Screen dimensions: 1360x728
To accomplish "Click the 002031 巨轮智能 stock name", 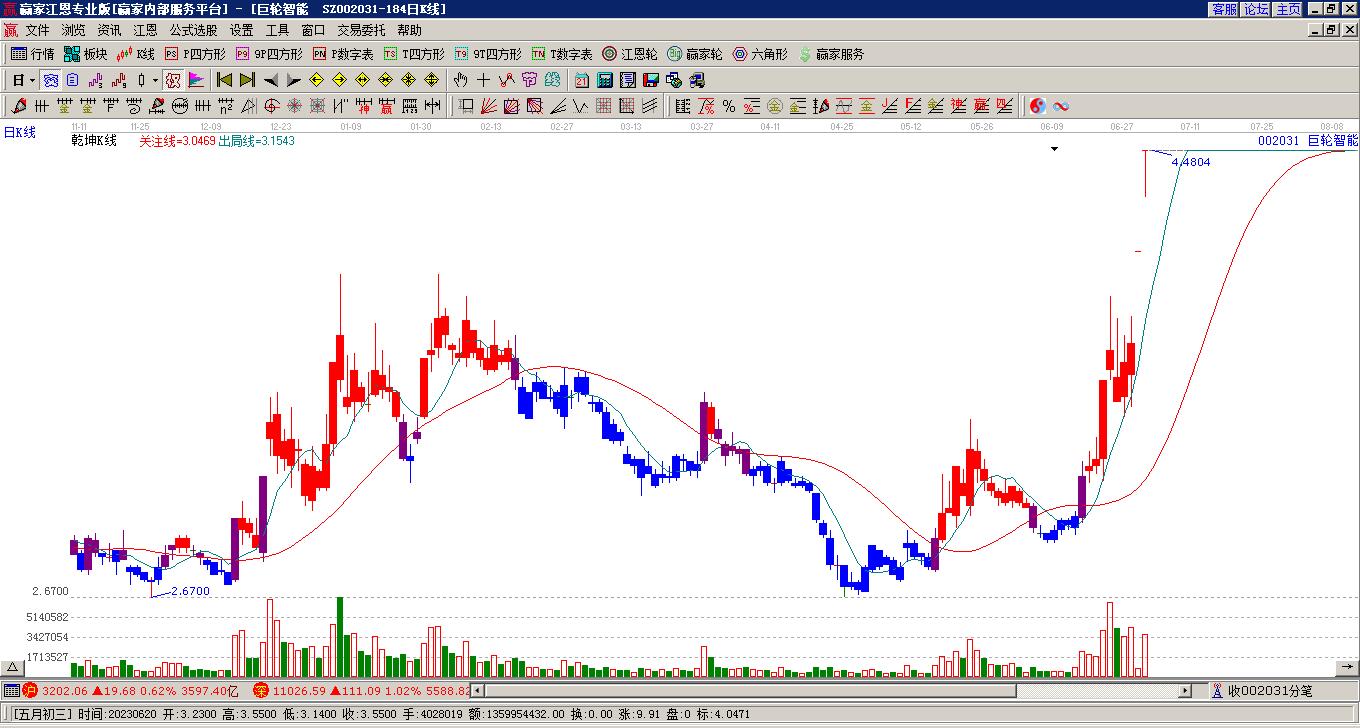I will [1307, 141].
